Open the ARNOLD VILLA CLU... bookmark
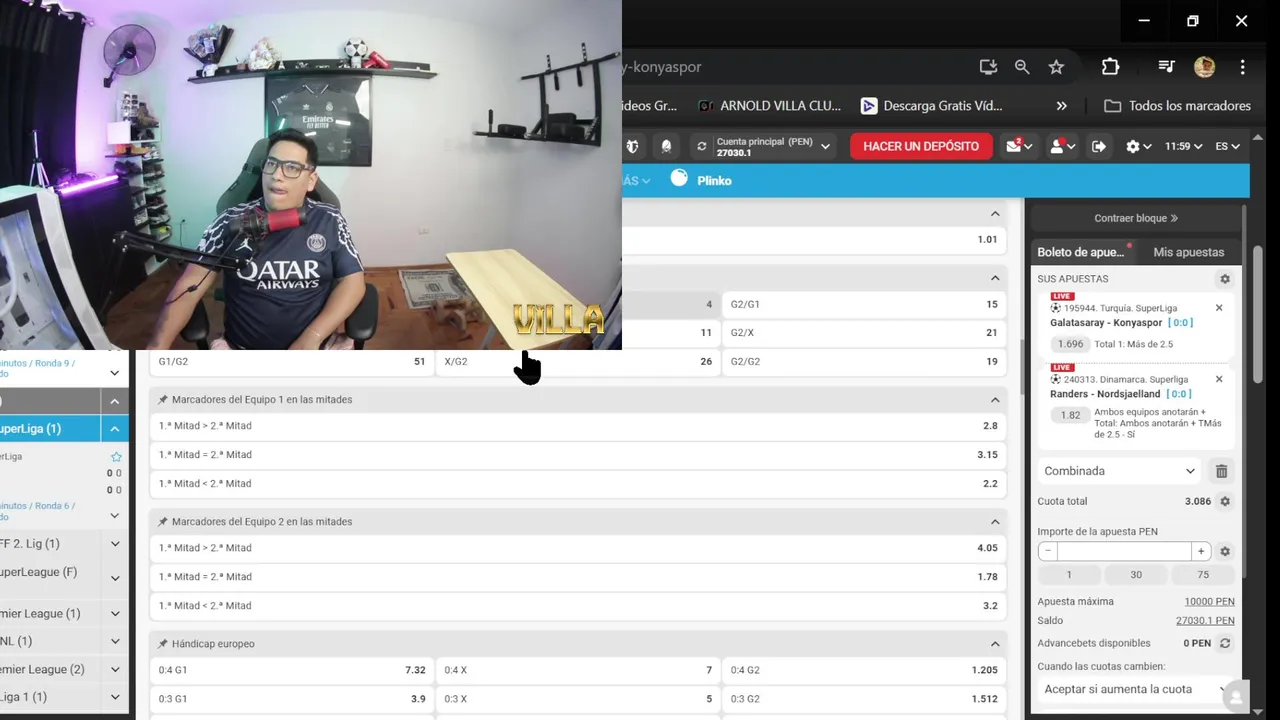The height and width of the screenshot is (720, 1280). (x=769, y=106)
